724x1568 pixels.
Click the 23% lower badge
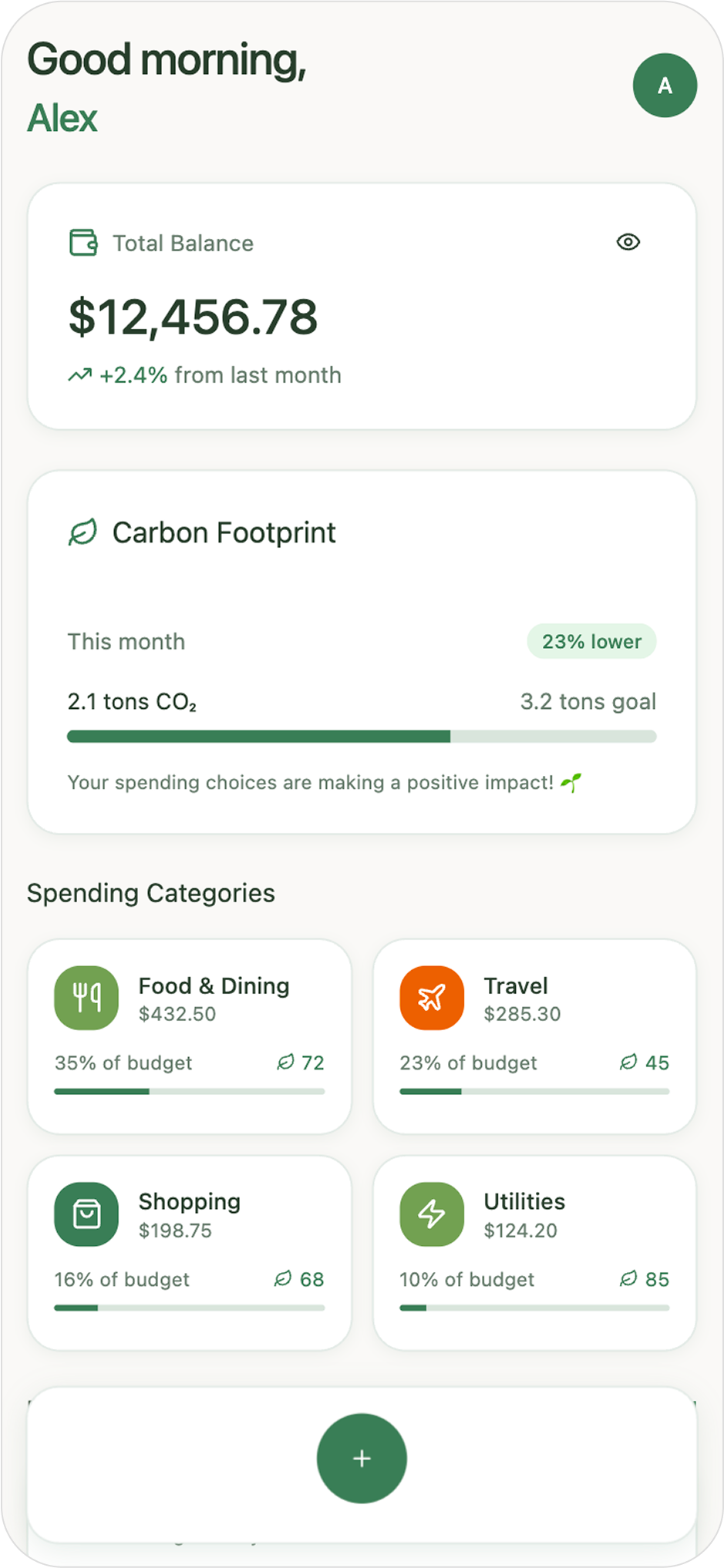pyautogui.click(x=591, y=641)
